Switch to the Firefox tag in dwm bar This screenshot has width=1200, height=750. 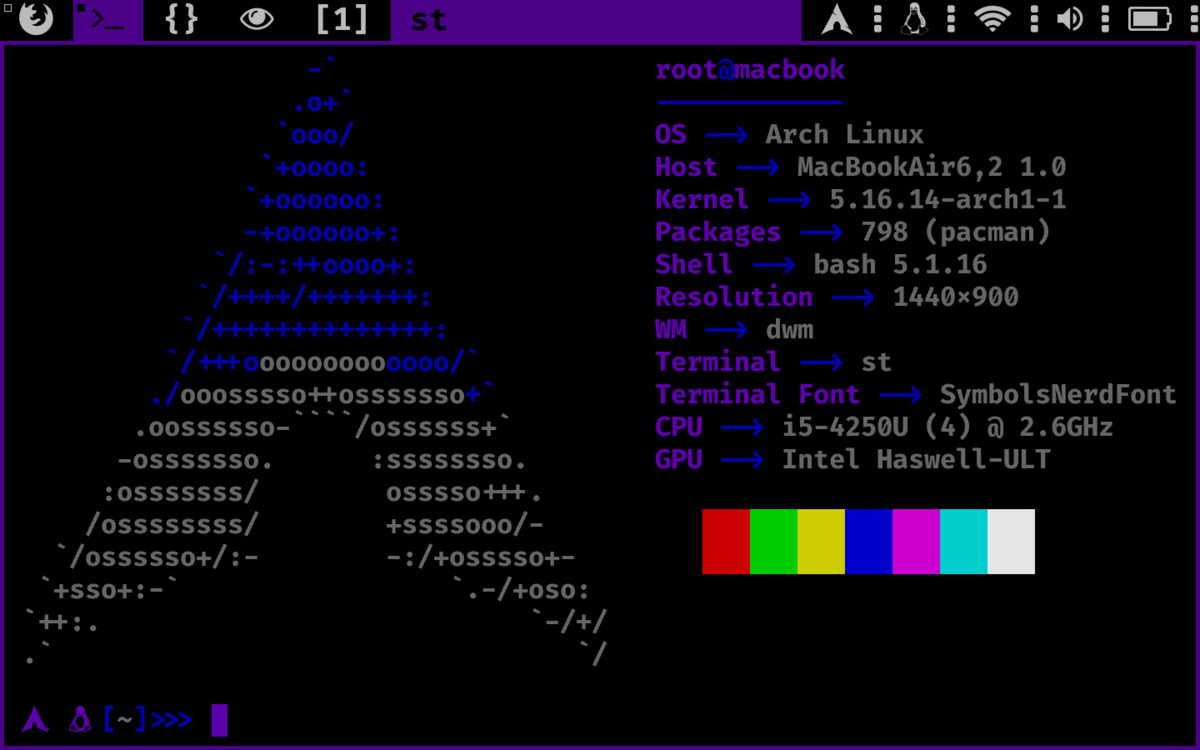point(36,19)
